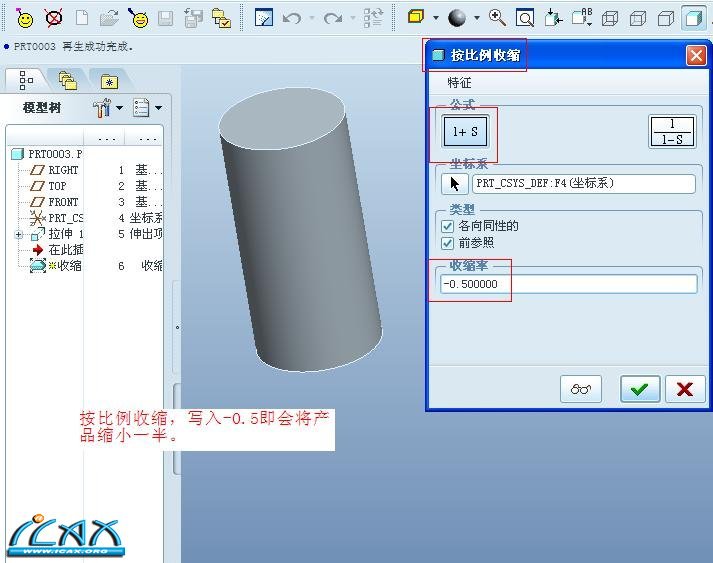This screenshot has height=563, width=713.
Task: Switch to the folder browser tab
Action: (x=68, y=80)
